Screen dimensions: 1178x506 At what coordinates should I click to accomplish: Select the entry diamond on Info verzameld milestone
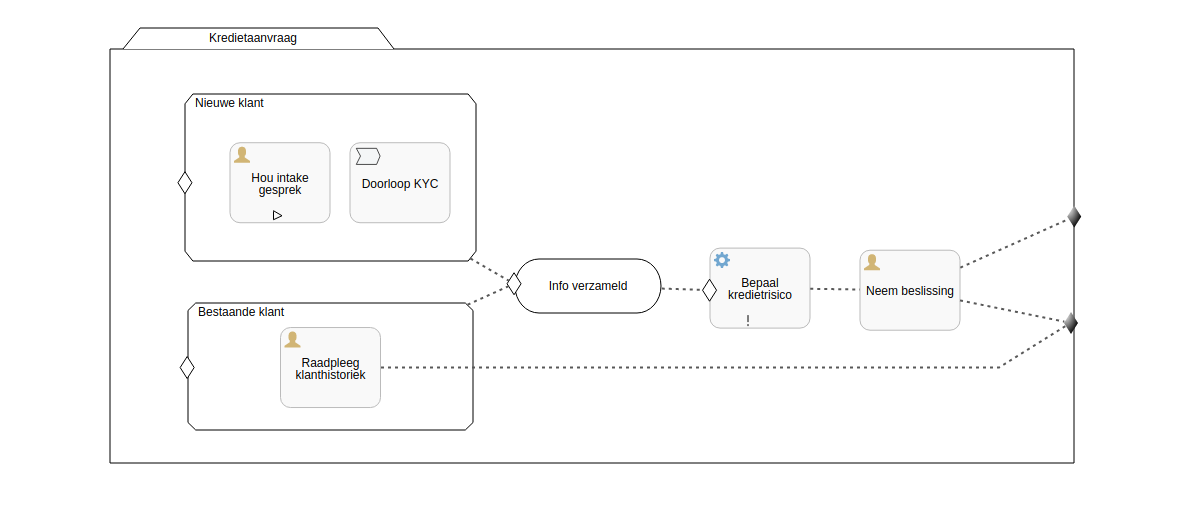514,283
